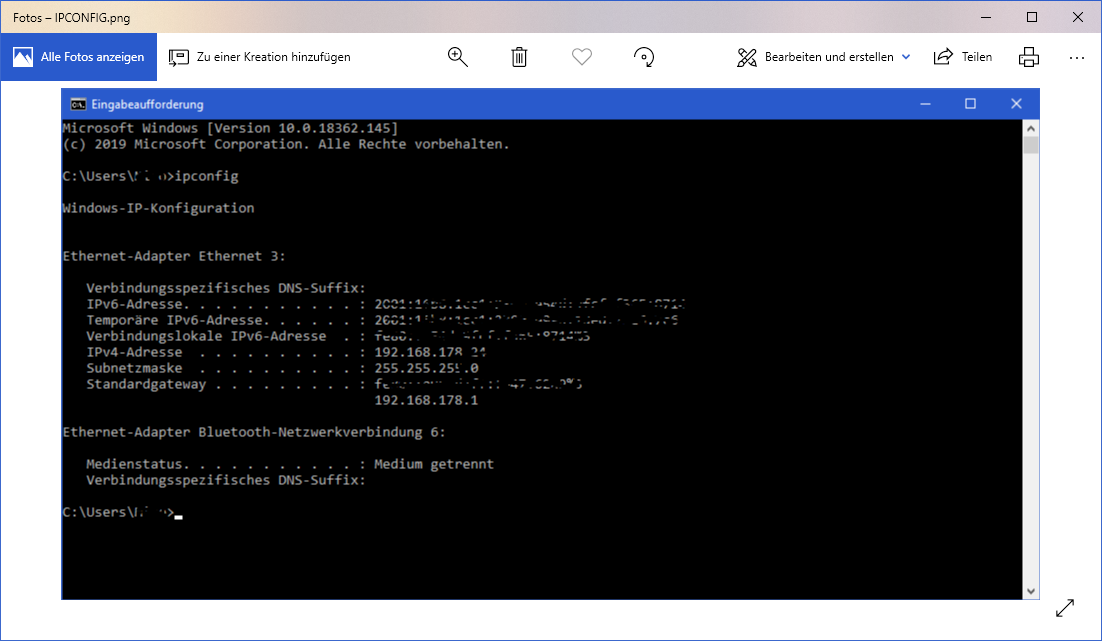The height and width of the screenshot is (641, 1102).
Task: Click the Teilen share arrow icon
Action: pyautogui.click(x=943, y=56)
